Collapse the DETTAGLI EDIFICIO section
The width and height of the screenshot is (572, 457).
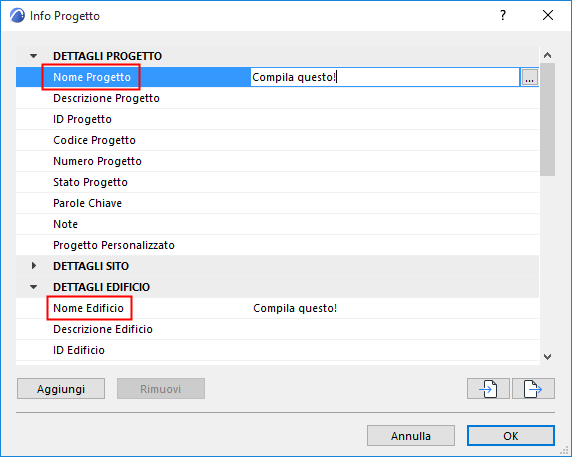pos(34,287)
